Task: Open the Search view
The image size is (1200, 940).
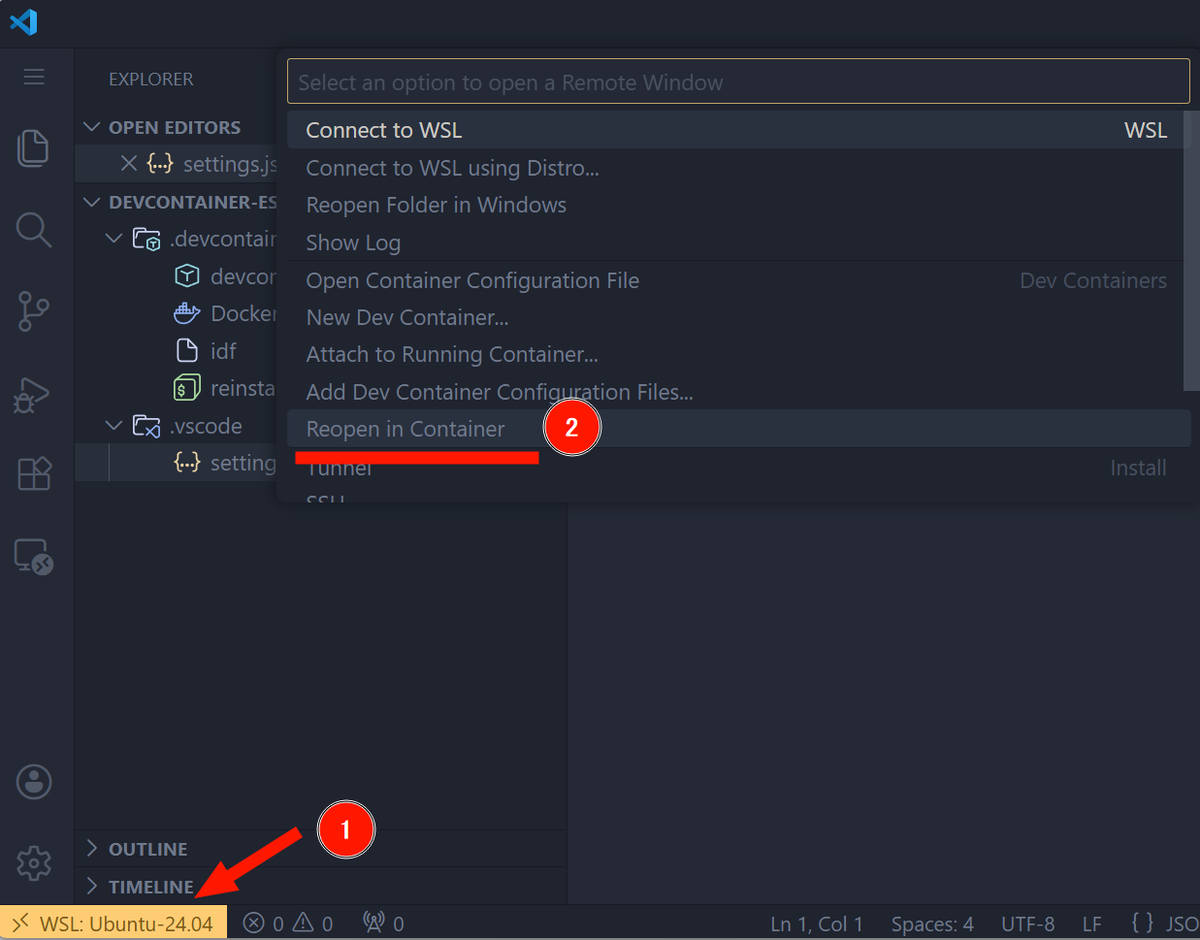Action: coord(34,230)
